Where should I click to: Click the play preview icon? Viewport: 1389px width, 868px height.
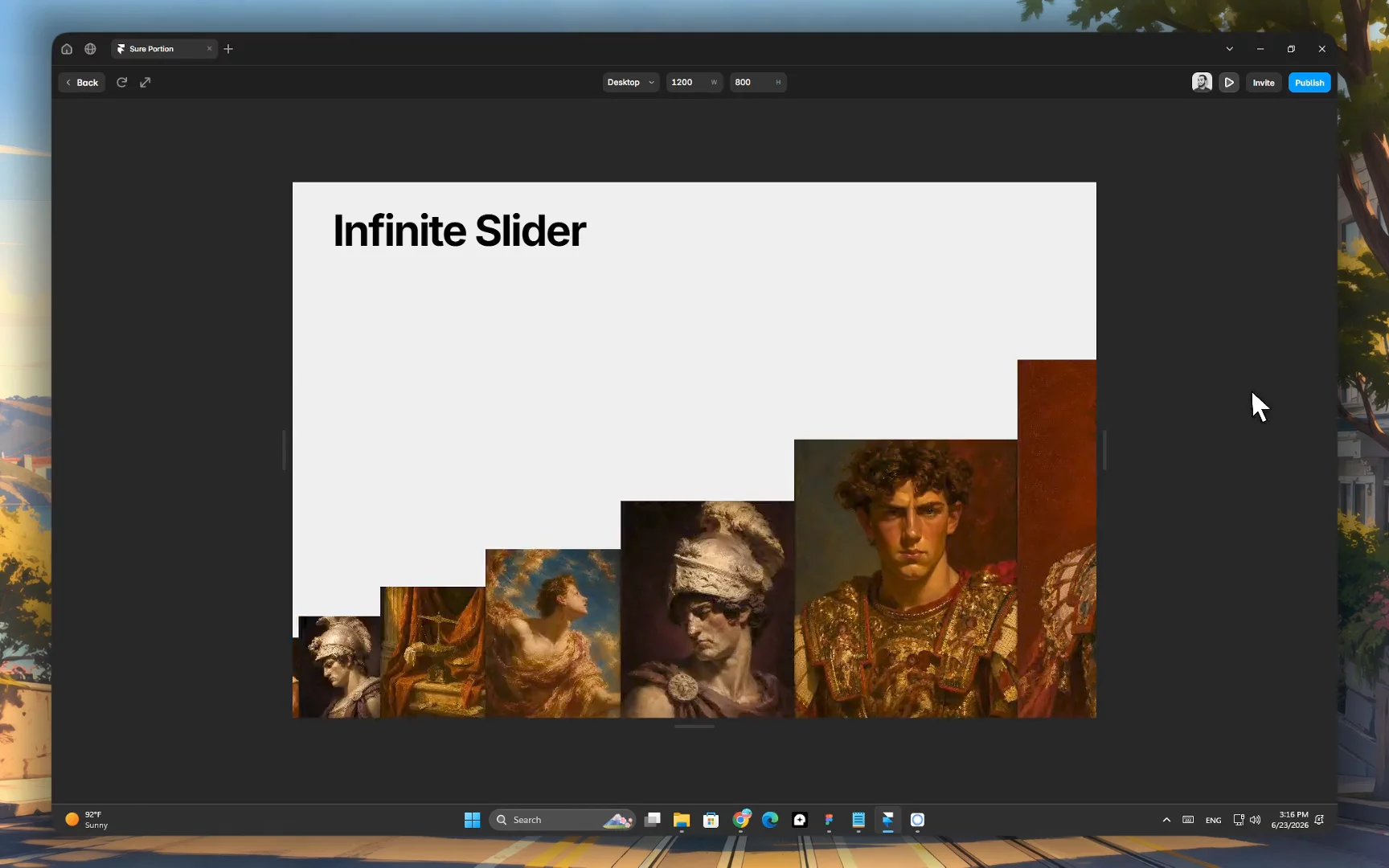coord(1229,82)
